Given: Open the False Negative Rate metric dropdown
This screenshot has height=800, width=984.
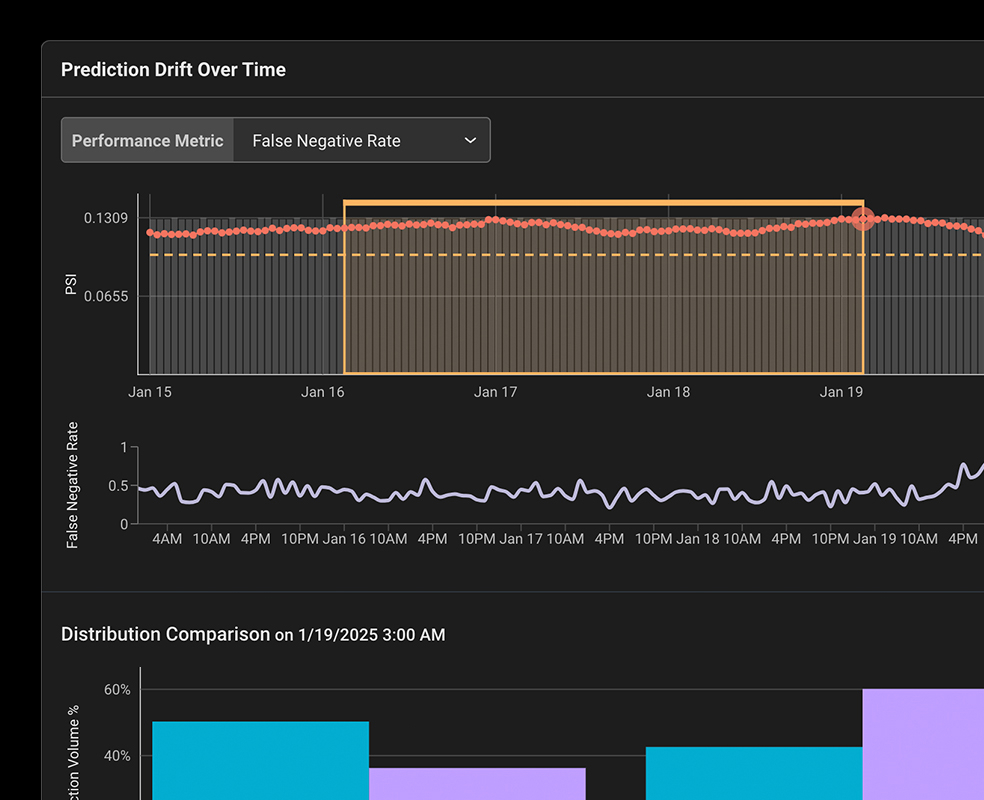Looking at the screenshot, I should click(x=360, y=141).
